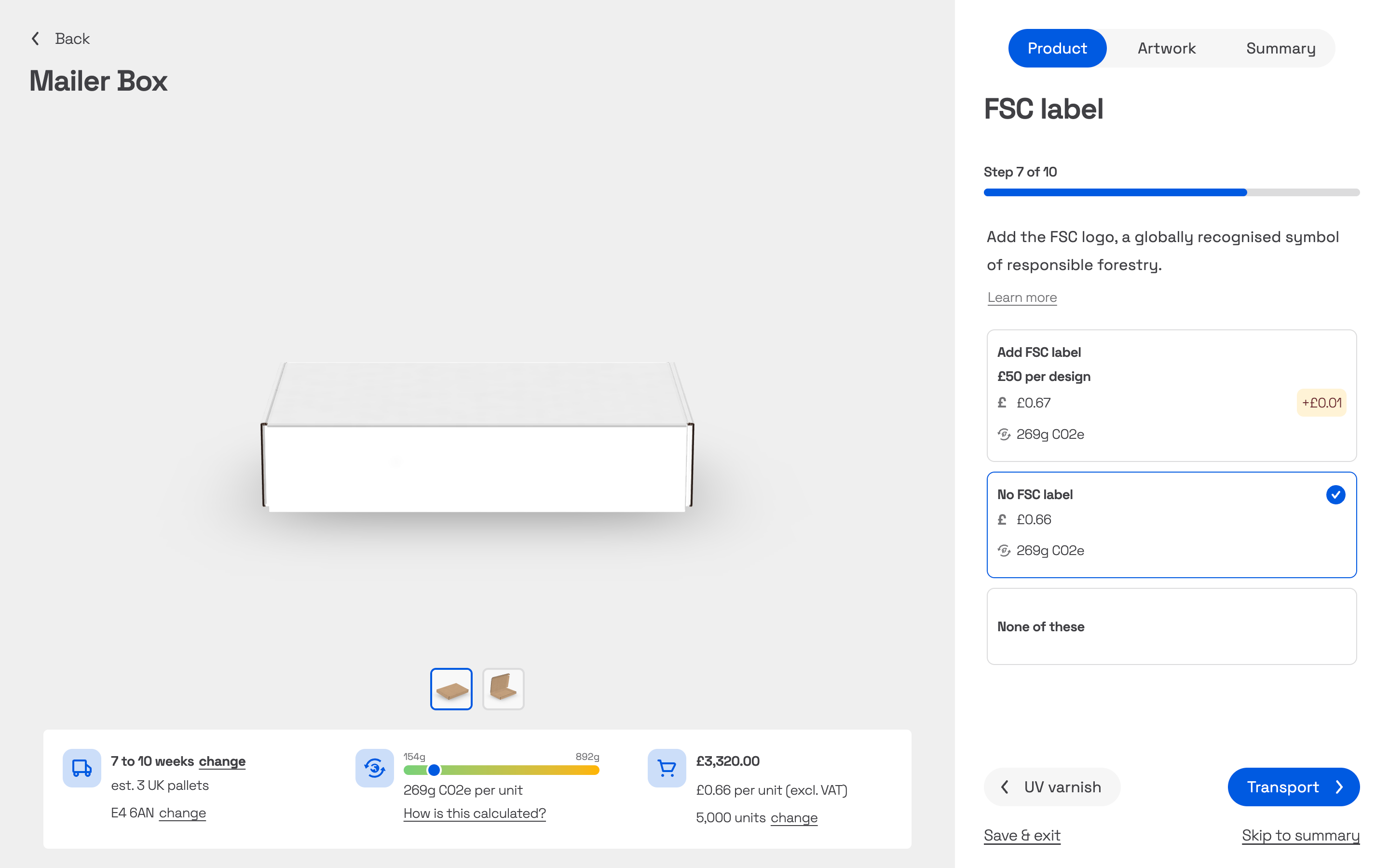Change the 5,000 units quantity

click(794, 817)
